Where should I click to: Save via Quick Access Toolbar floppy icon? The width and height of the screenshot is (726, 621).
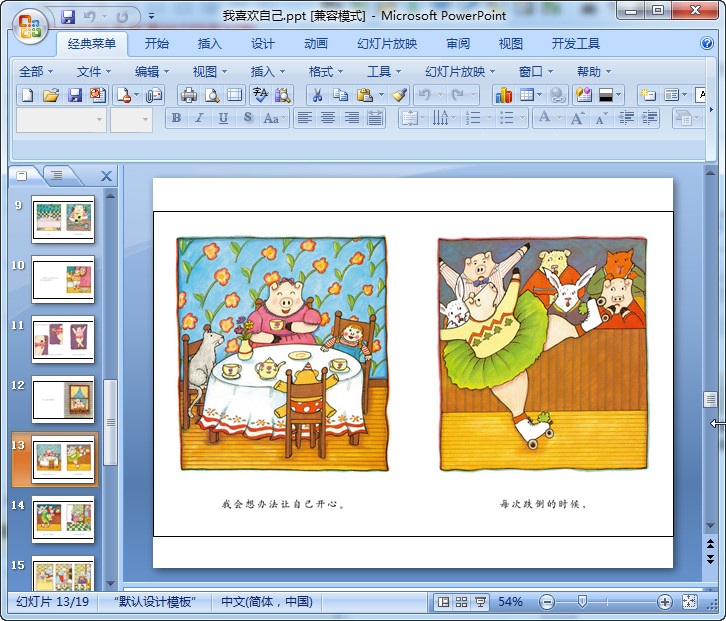click(x=68, y=17)
